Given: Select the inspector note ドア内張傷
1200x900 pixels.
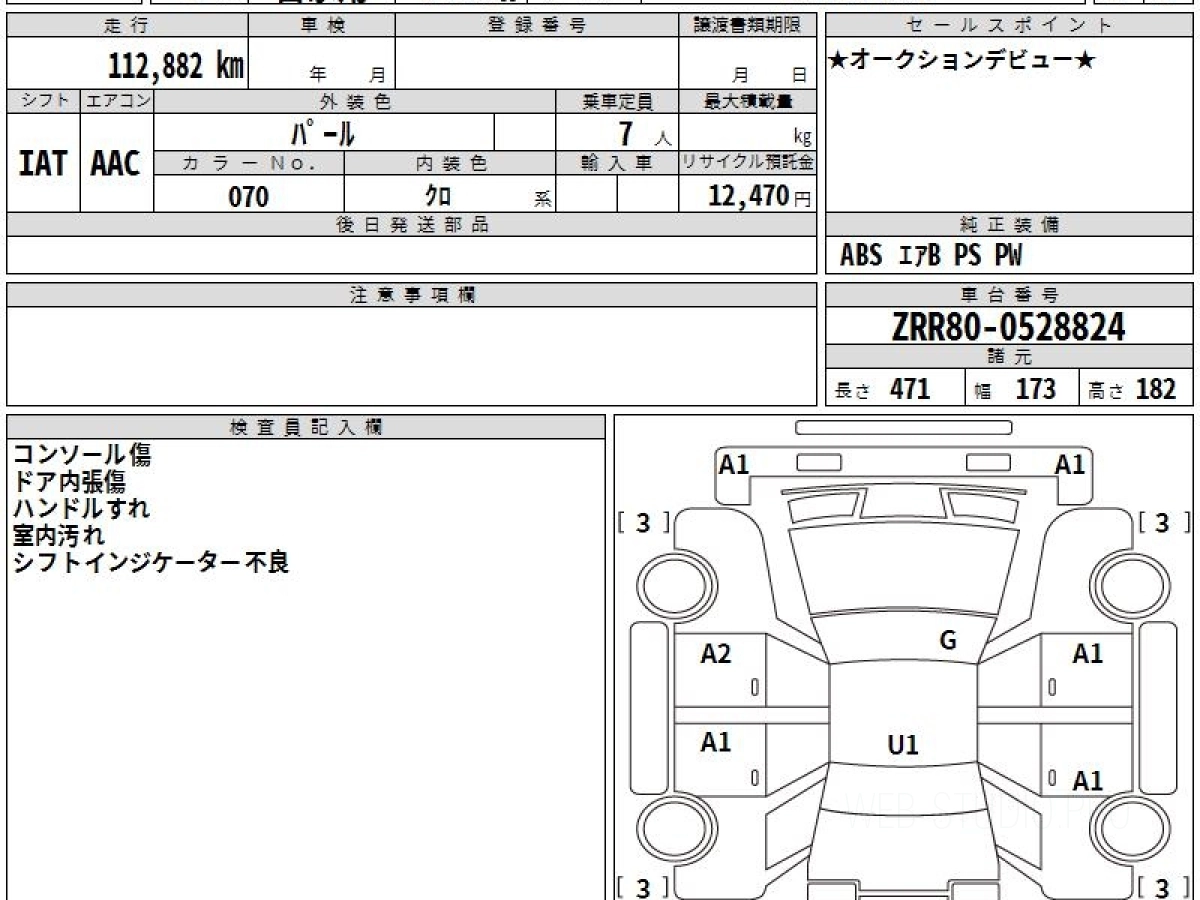Looking at the screenshot, I should [69, 482].
